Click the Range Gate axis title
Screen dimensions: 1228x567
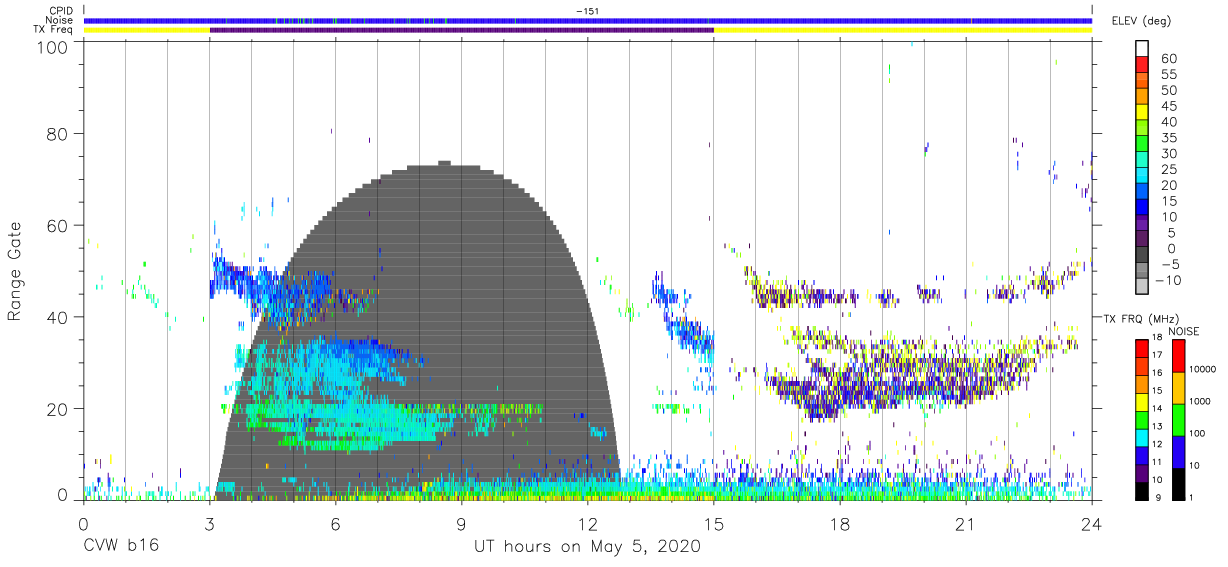click(15, 272)
